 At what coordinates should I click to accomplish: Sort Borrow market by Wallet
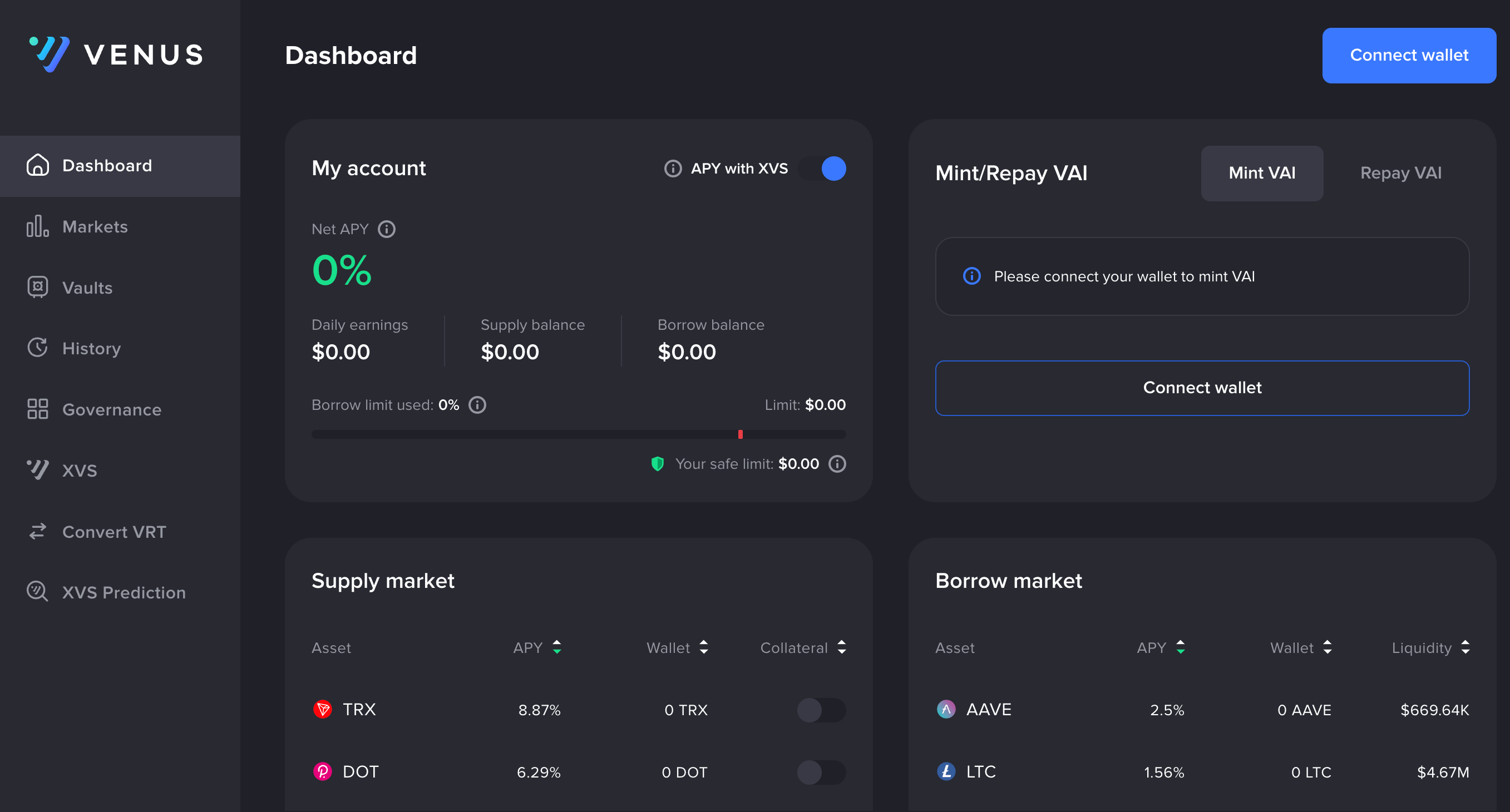coord(1301,647)
